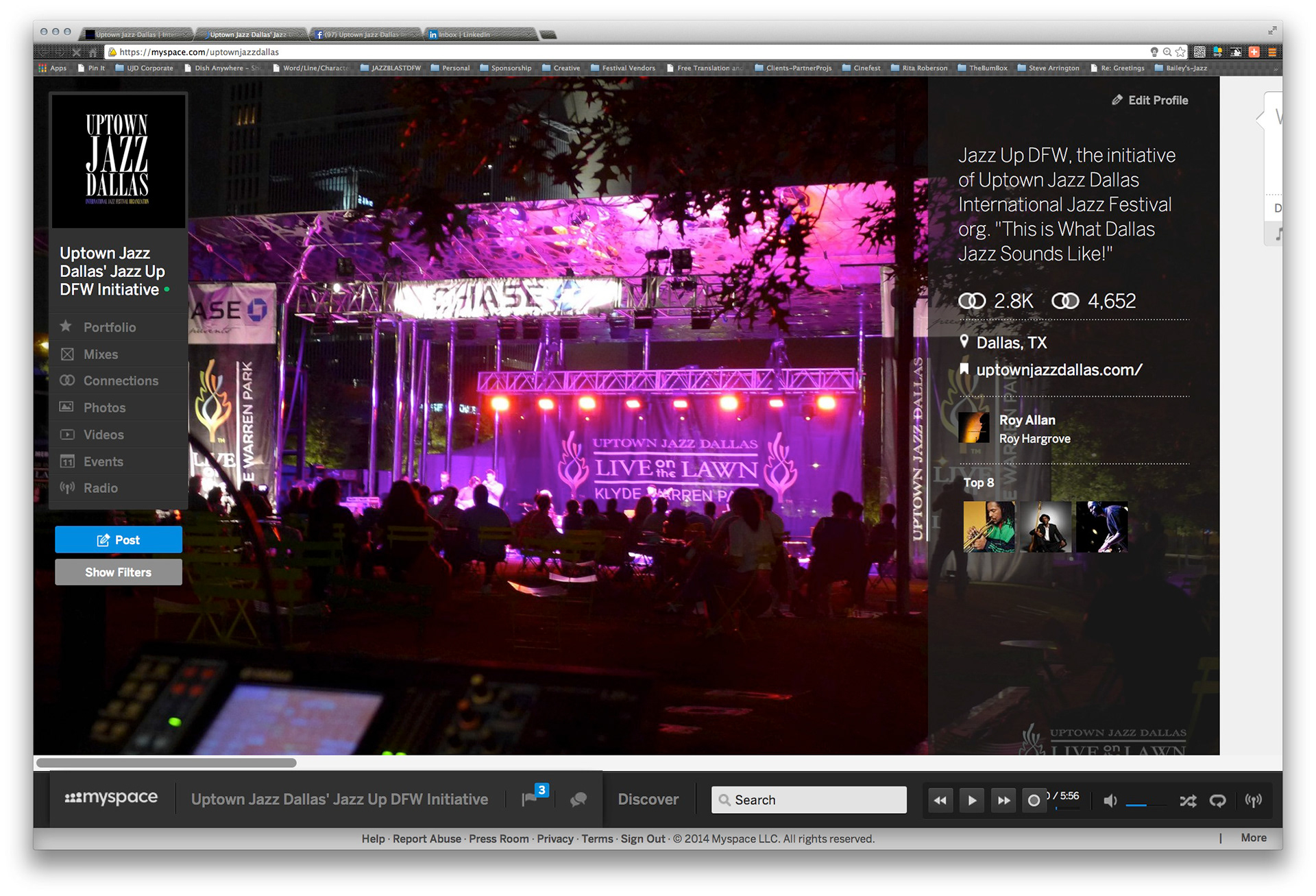Open the Roy Allan song thumbnail
This screenshot has height=896, width=1316.
(x=974, y=428)
